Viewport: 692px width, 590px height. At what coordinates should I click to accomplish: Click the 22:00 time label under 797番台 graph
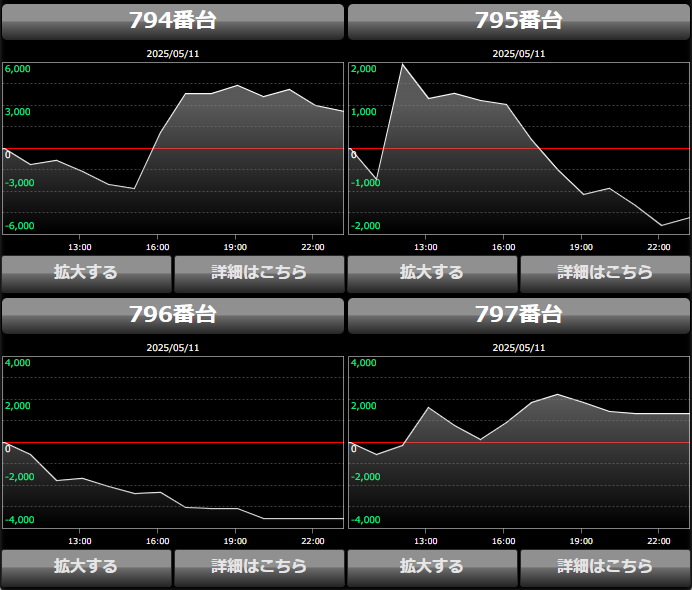point(659,541)
